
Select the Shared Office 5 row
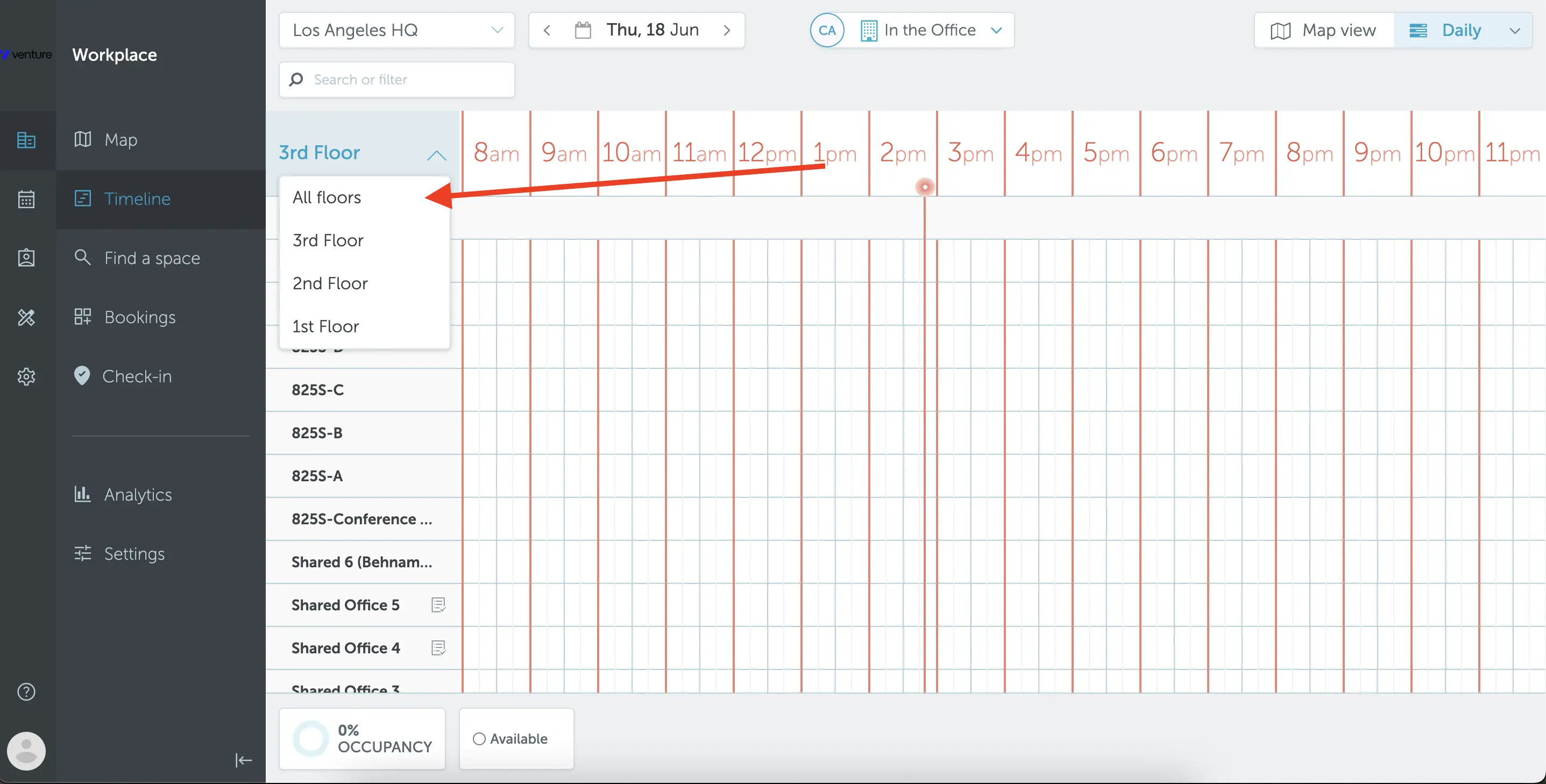(x=364, y=604)
